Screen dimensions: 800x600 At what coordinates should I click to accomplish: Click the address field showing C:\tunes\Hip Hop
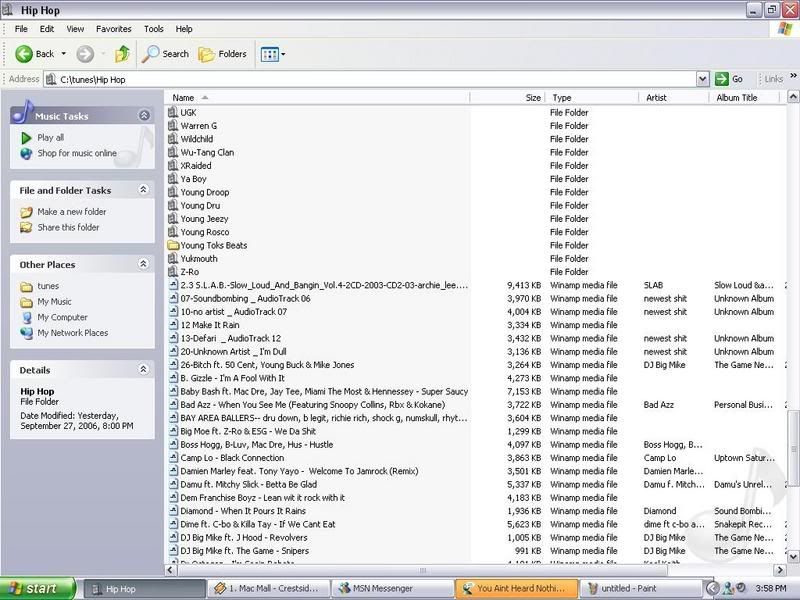[x=370, y=79]
